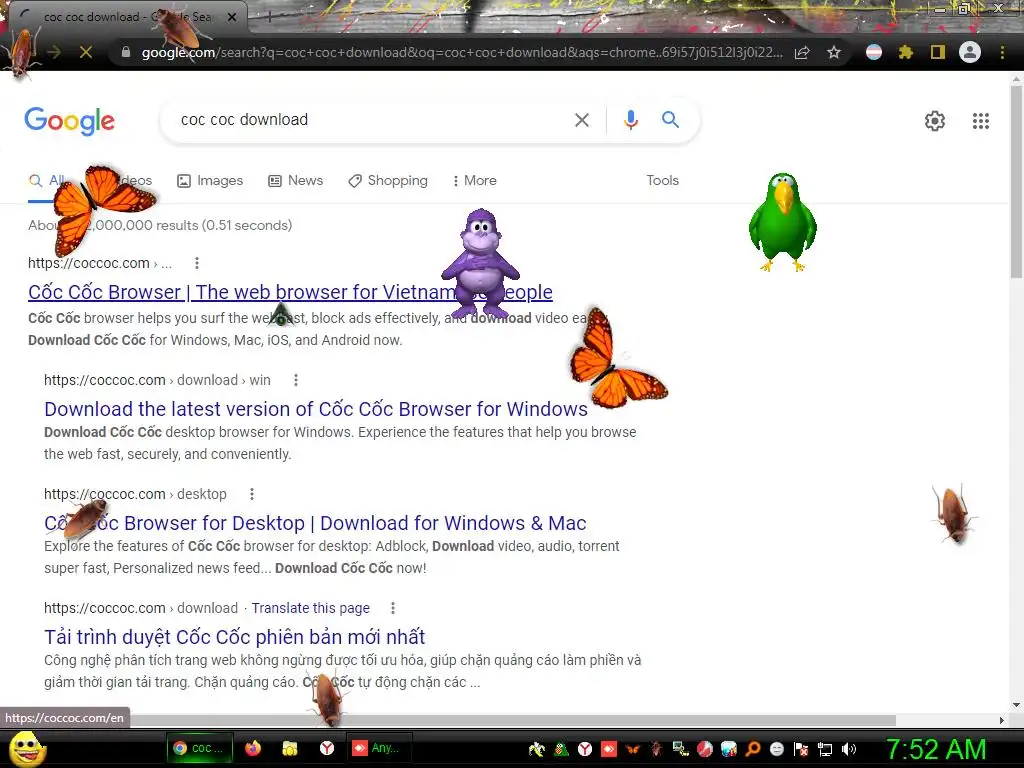Click the vertical page scrollbar thumb

coord(1016,180)
